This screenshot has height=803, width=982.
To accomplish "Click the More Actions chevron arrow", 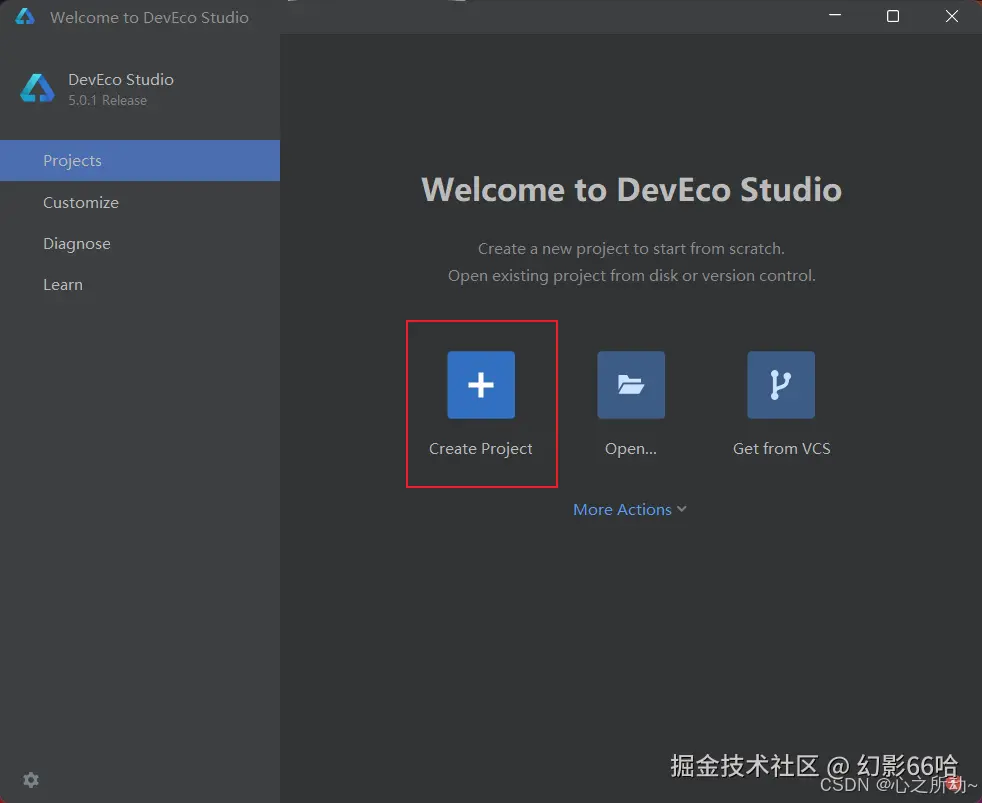I will point(681,509).
